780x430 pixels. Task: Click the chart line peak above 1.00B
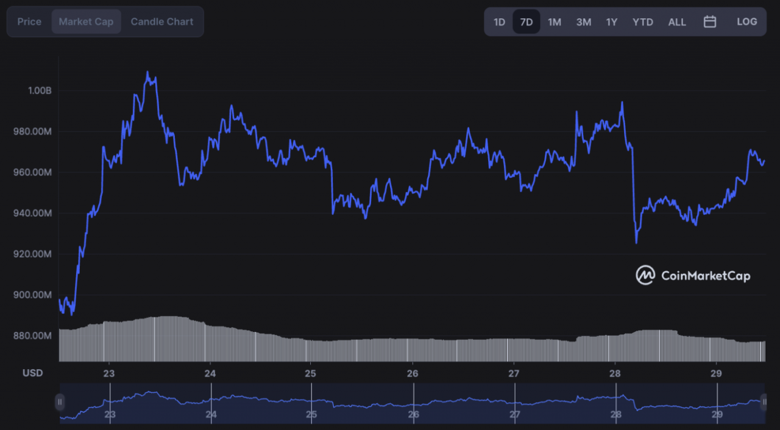click(148, 73)
